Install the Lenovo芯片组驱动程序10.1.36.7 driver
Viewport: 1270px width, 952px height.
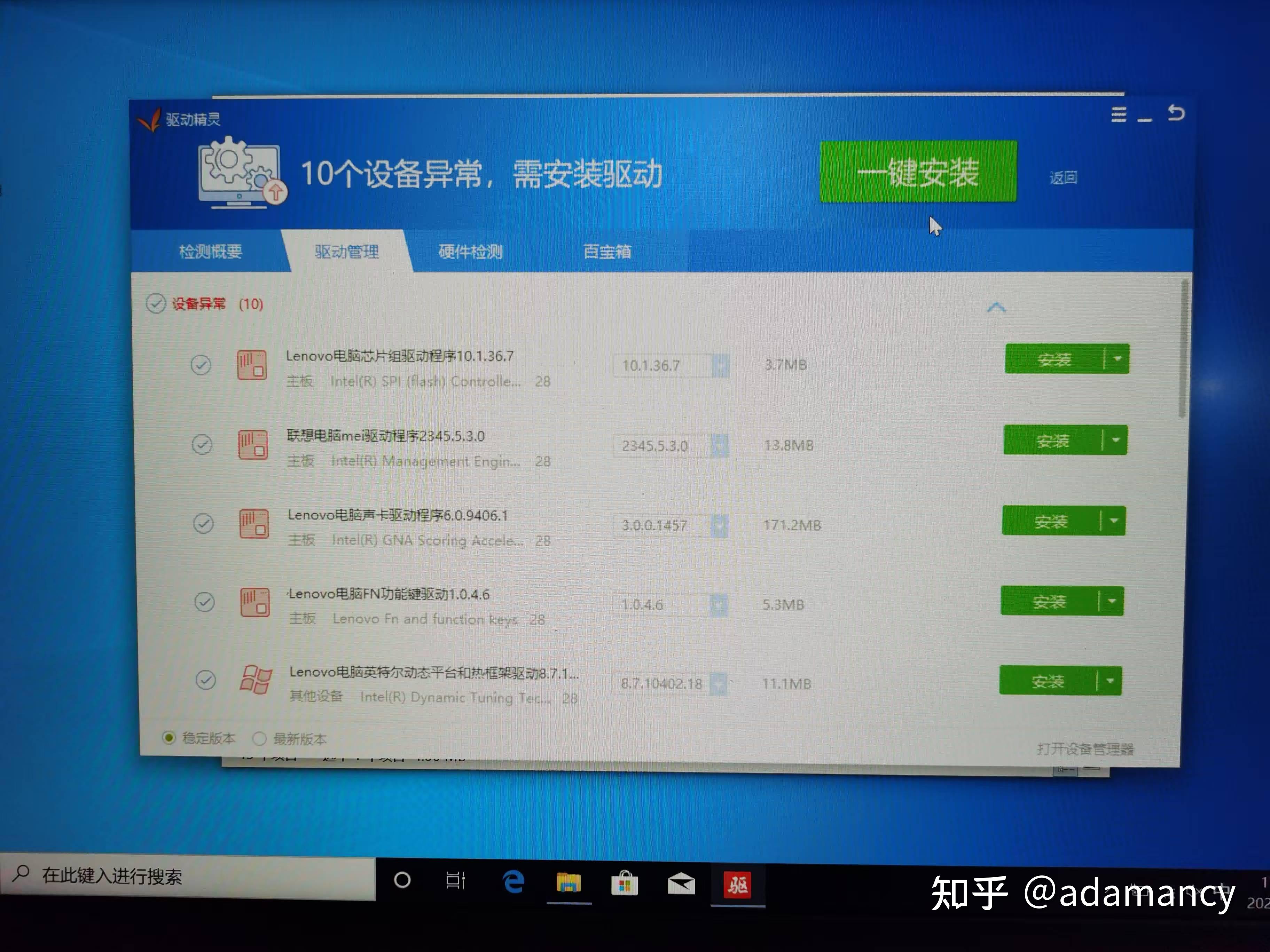point(1055,359)
